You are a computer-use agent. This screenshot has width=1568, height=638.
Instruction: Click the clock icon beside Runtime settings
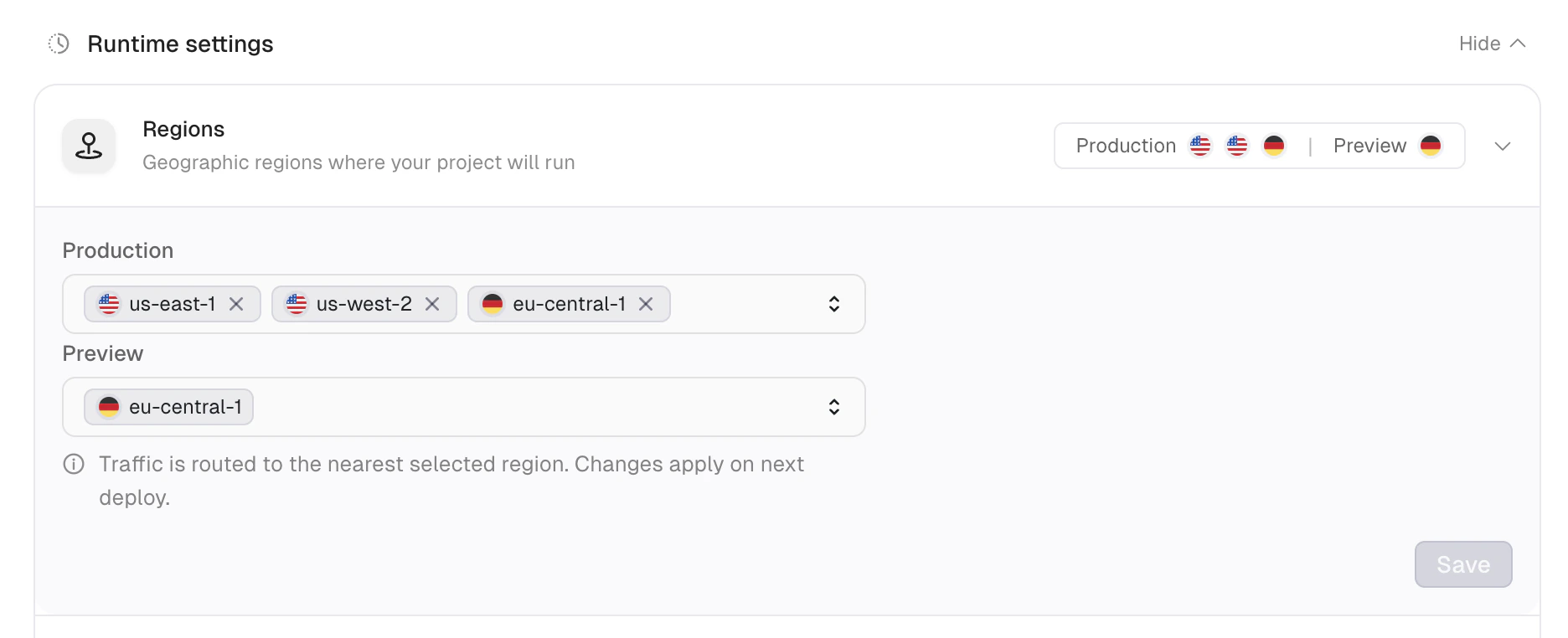(59, 44)
